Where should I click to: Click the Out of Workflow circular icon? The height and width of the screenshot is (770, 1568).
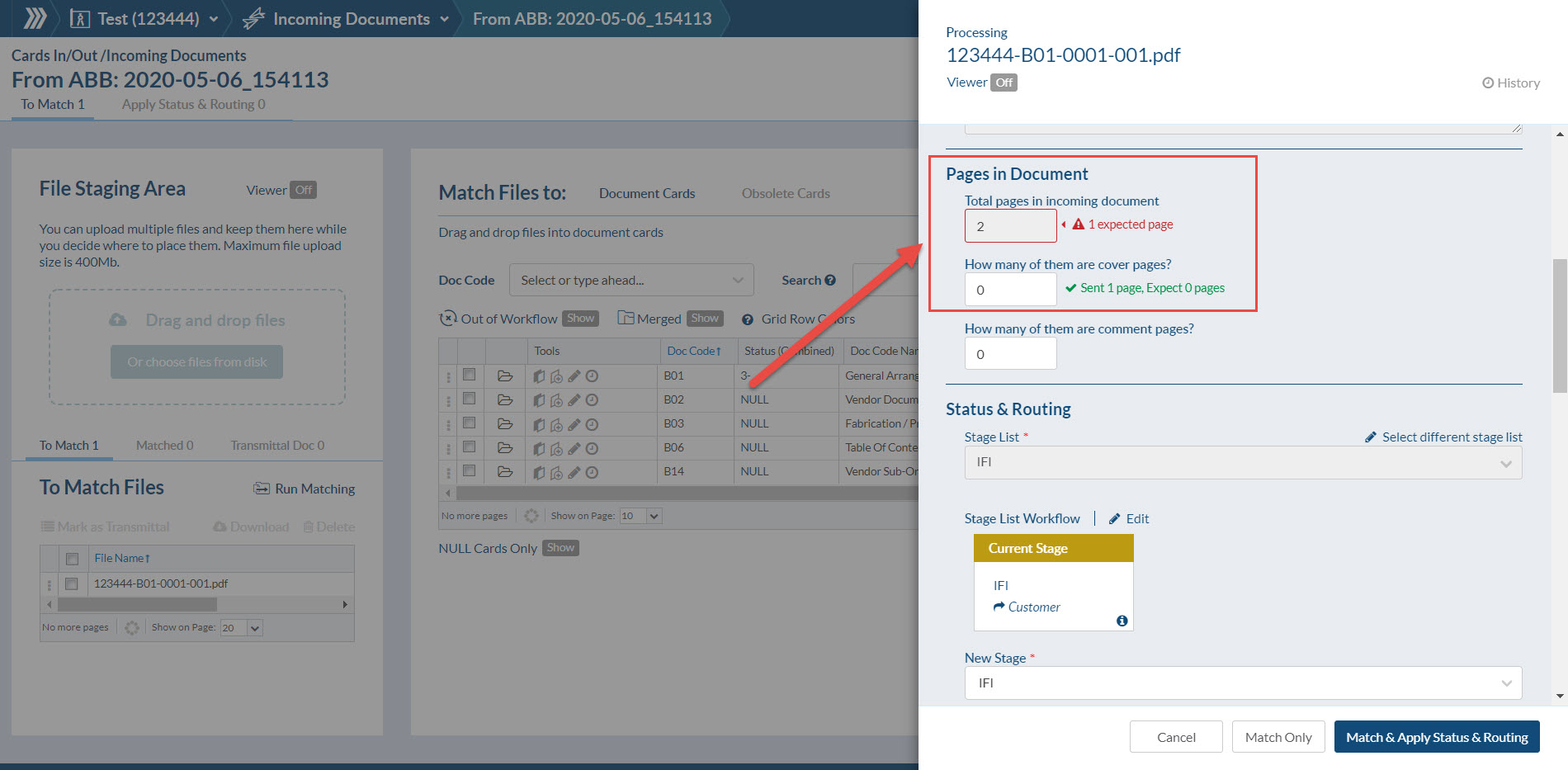point(448,319)
